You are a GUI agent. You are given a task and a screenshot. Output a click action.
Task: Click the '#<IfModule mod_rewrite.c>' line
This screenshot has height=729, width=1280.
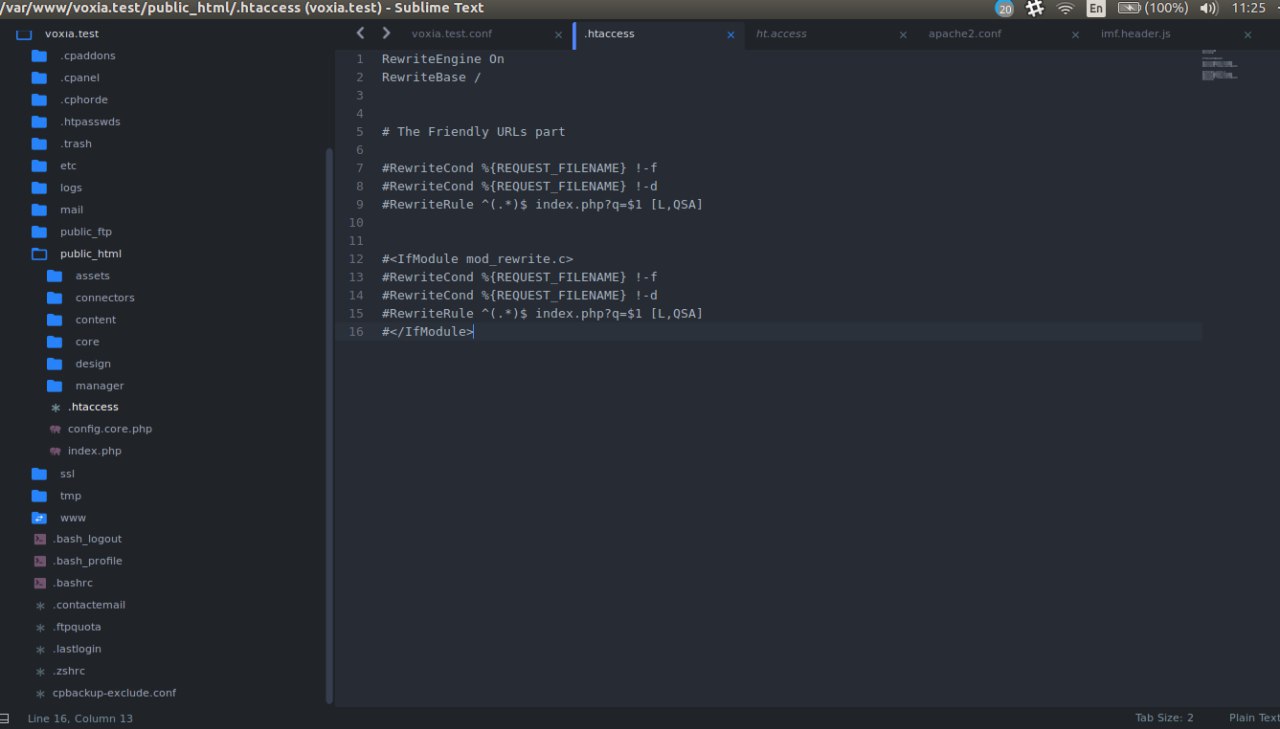[477, 259]
